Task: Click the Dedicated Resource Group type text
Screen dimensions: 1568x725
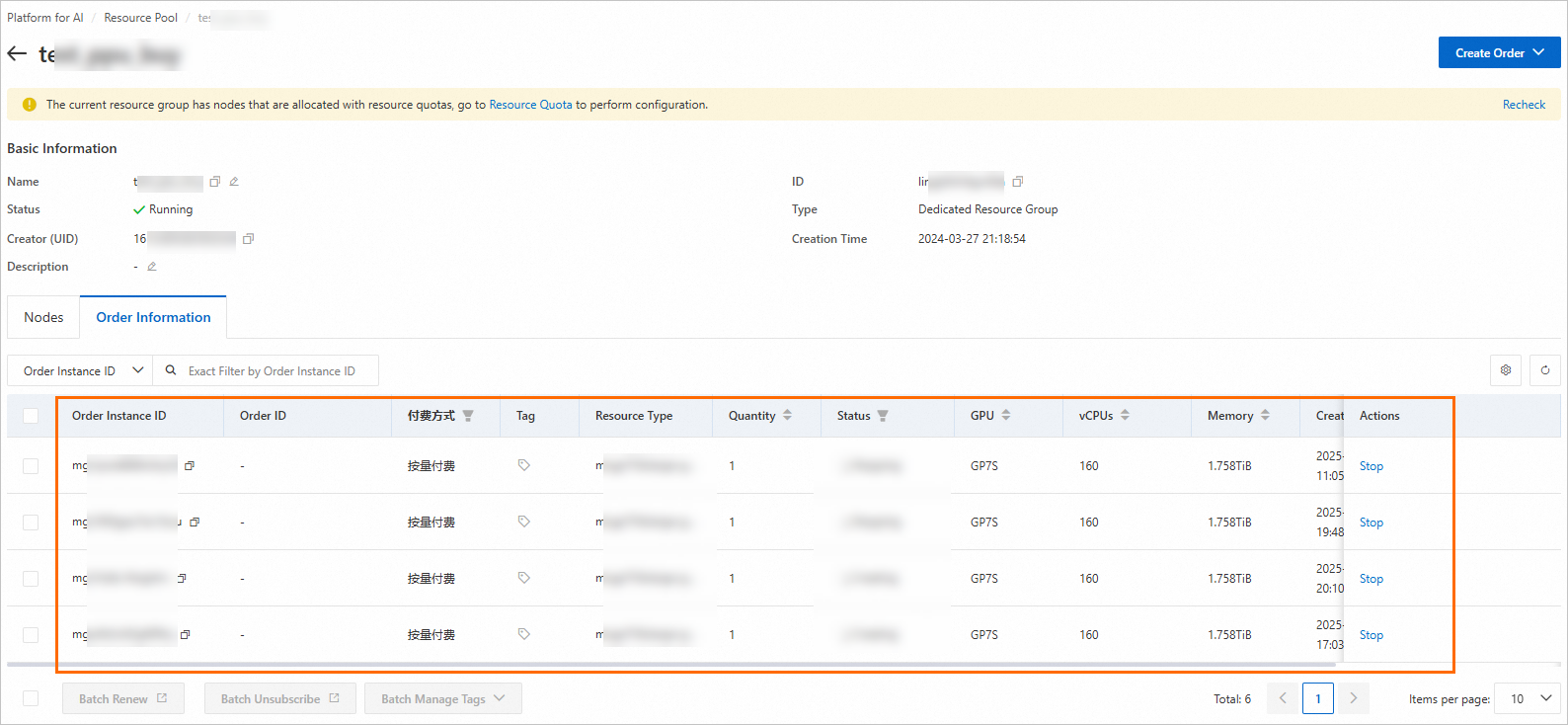Action: click(987, 209)
